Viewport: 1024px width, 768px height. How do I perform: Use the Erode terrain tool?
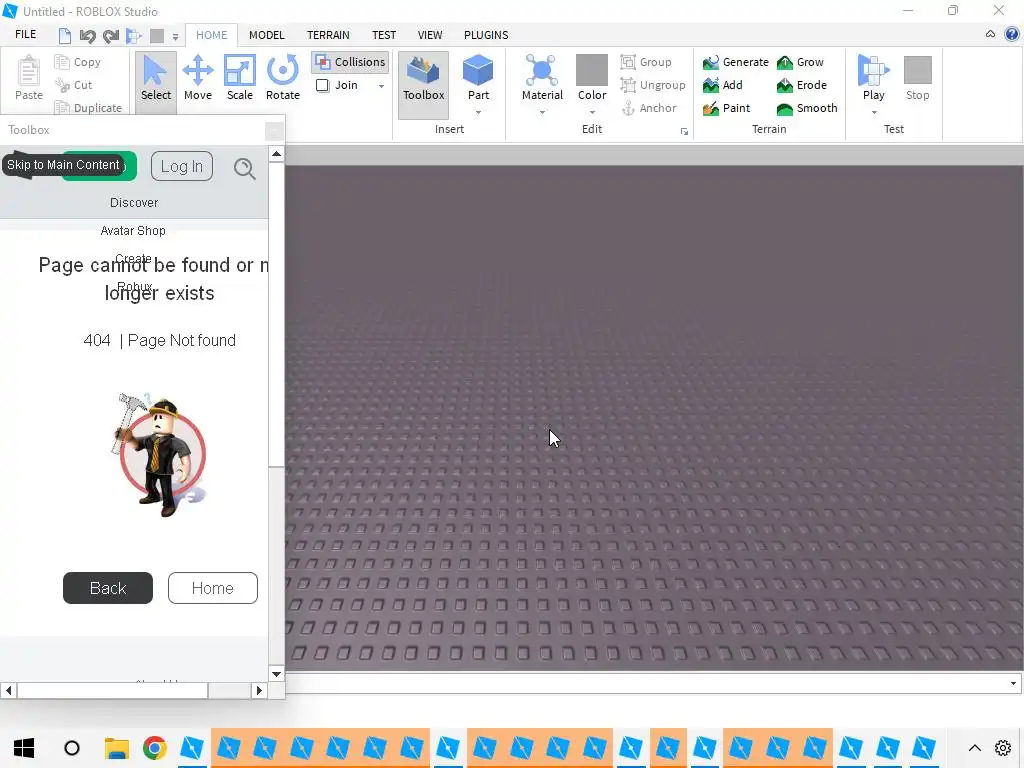[x=802, y=85]
